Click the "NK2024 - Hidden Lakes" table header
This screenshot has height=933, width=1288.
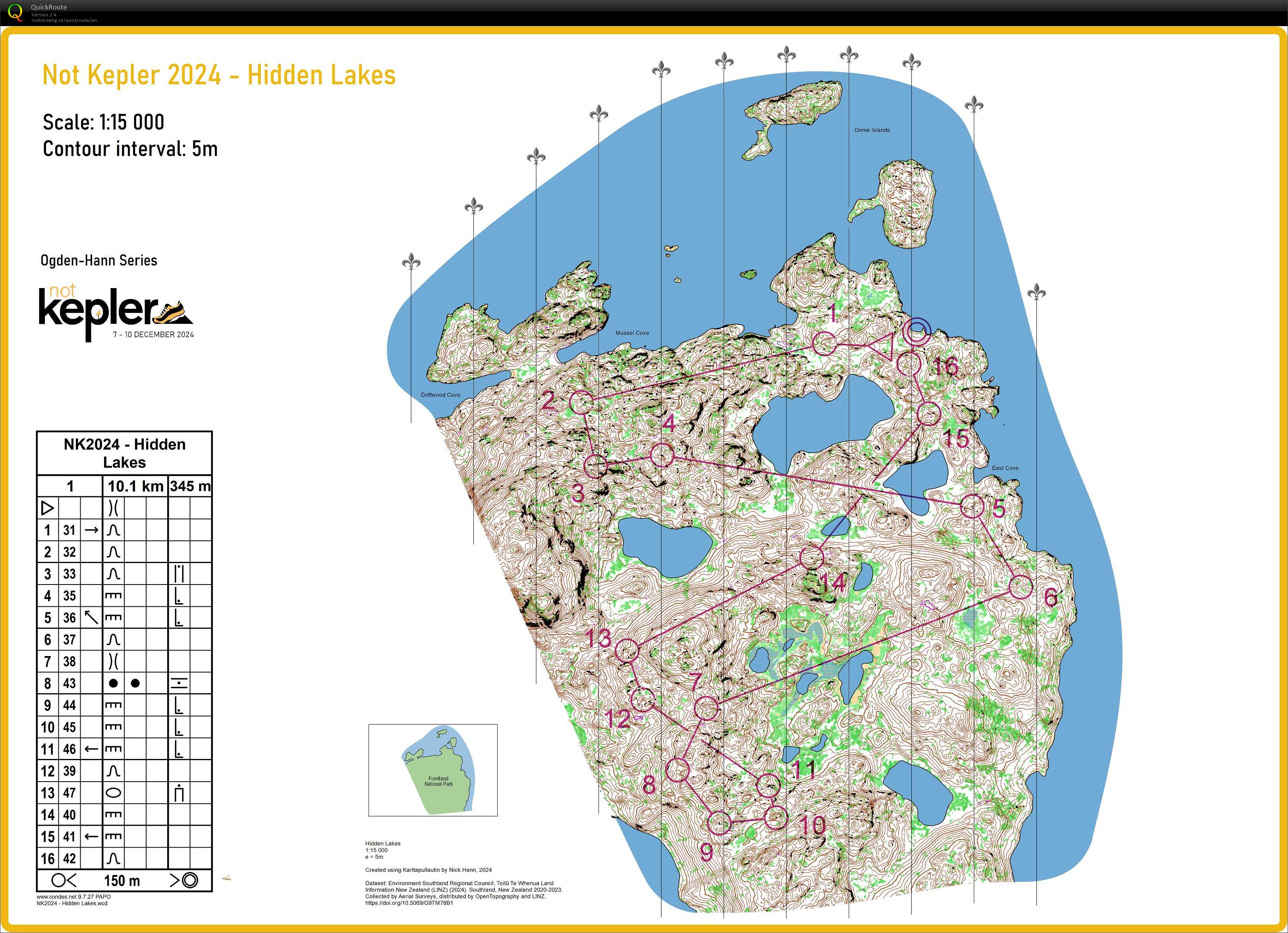coord(124,453)
